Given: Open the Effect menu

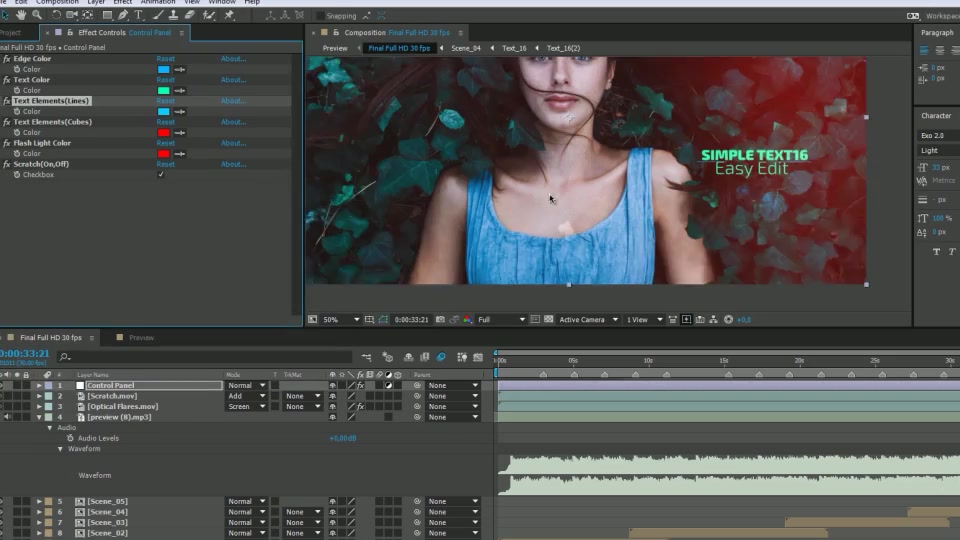Looking at the screenshot, I should (122, 2).
